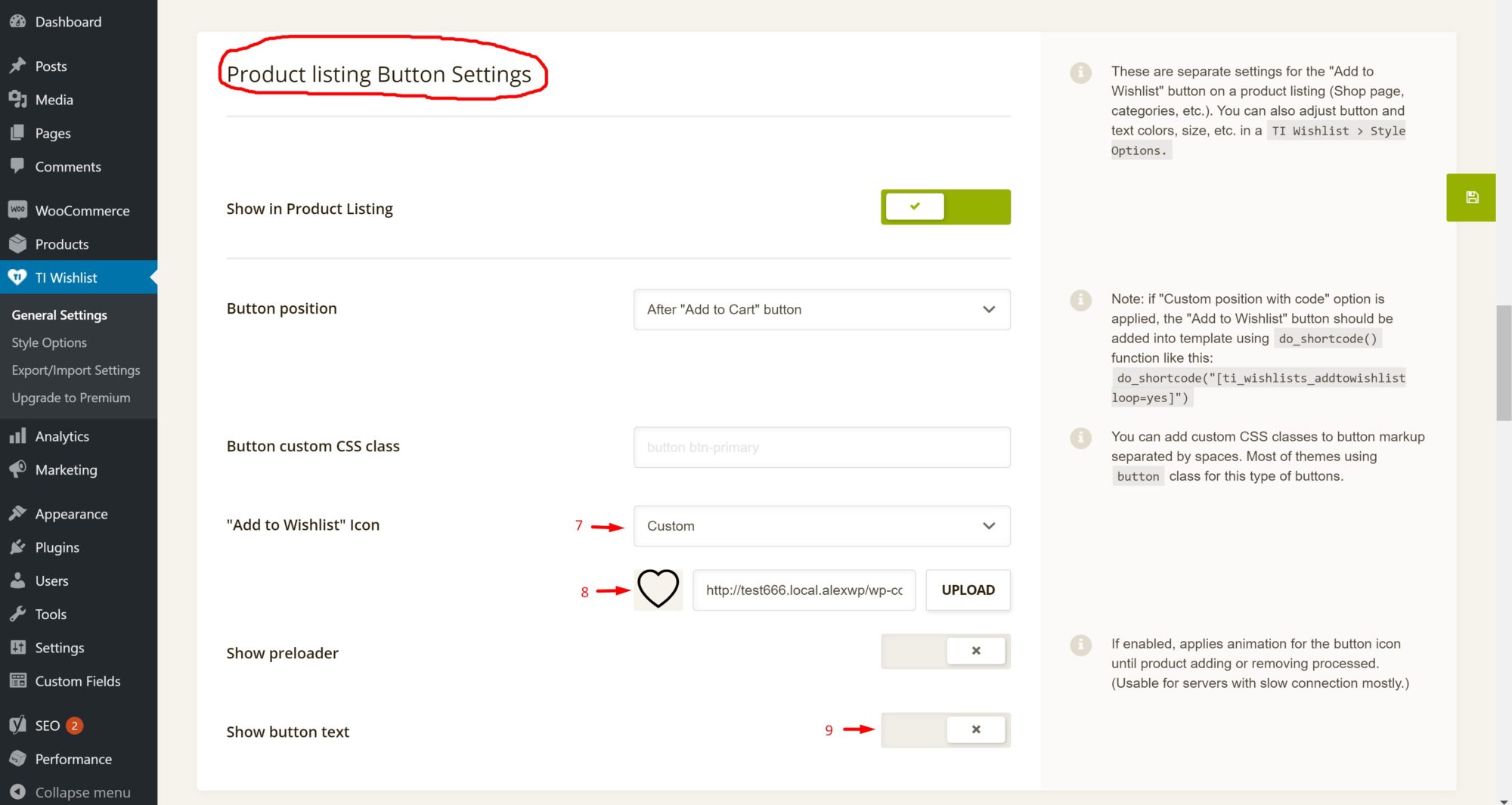
Task: Open the Button position dropdown
Action: 822,309
